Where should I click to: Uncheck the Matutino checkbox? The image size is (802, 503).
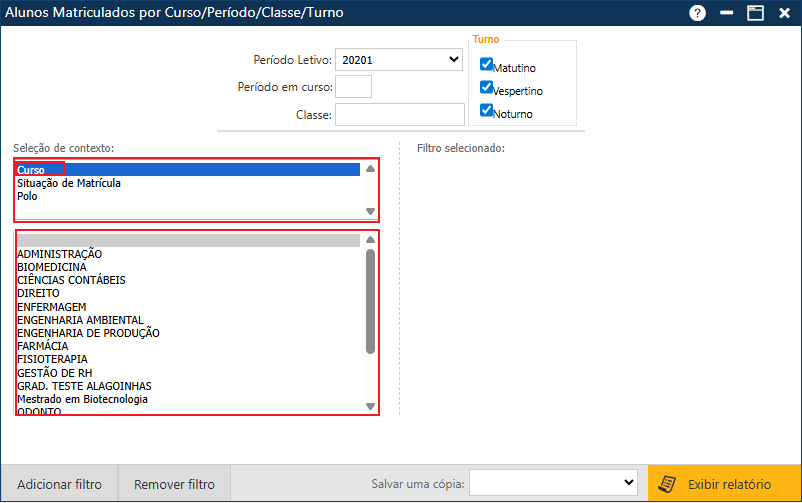pos(487,64)
